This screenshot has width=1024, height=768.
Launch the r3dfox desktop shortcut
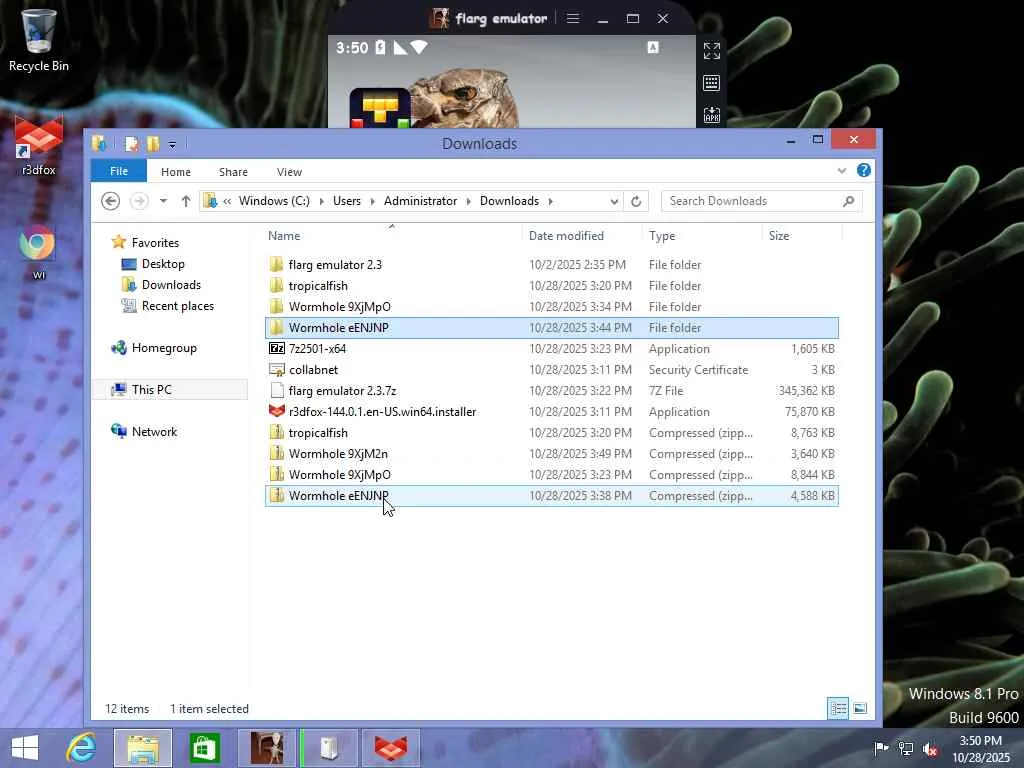[x=39, y=146]
